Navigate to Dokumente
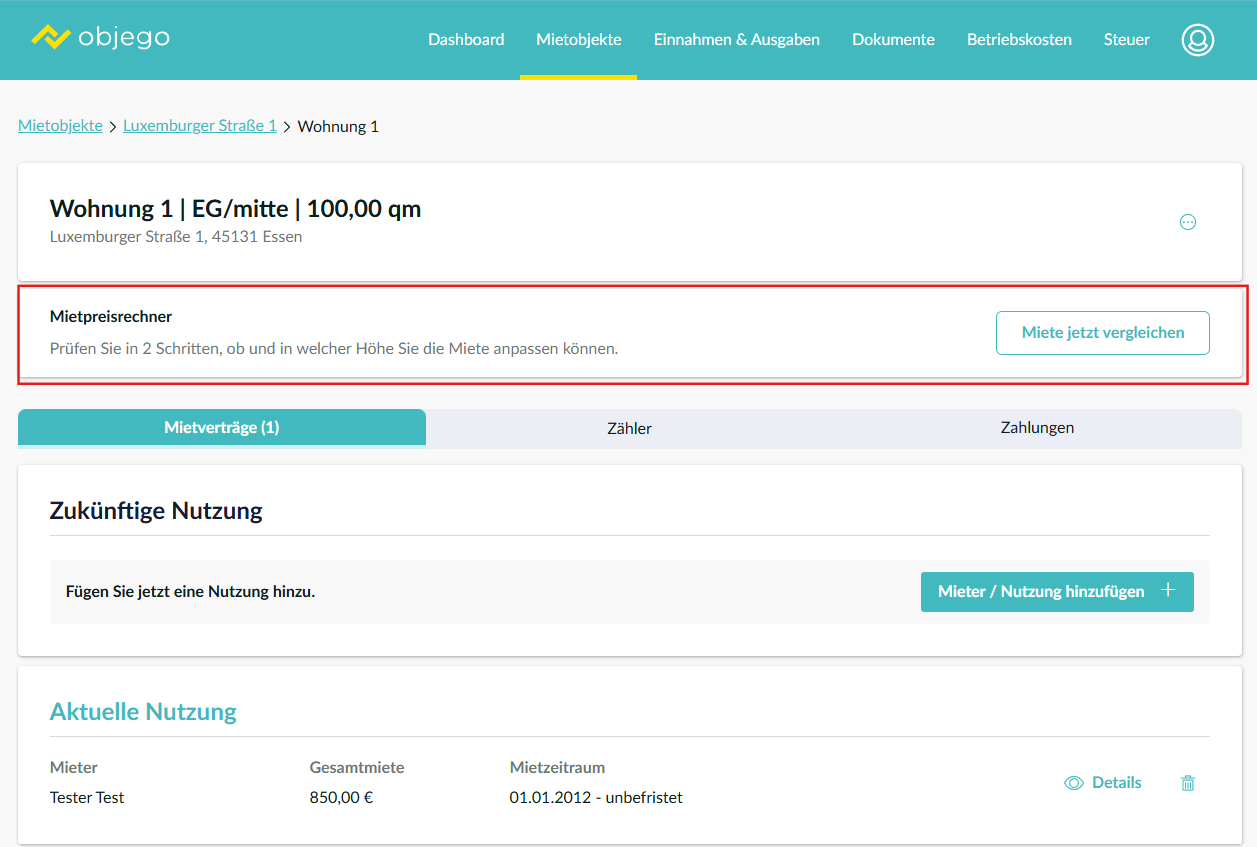 pyautogui.click(x=893, y=40)
